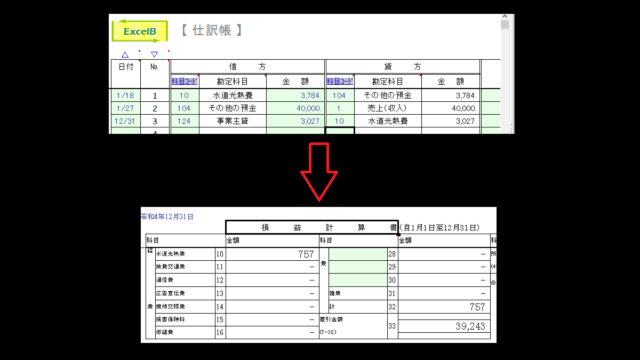Select credit code cell 104

pyautogui.click(x=339, y=96)
